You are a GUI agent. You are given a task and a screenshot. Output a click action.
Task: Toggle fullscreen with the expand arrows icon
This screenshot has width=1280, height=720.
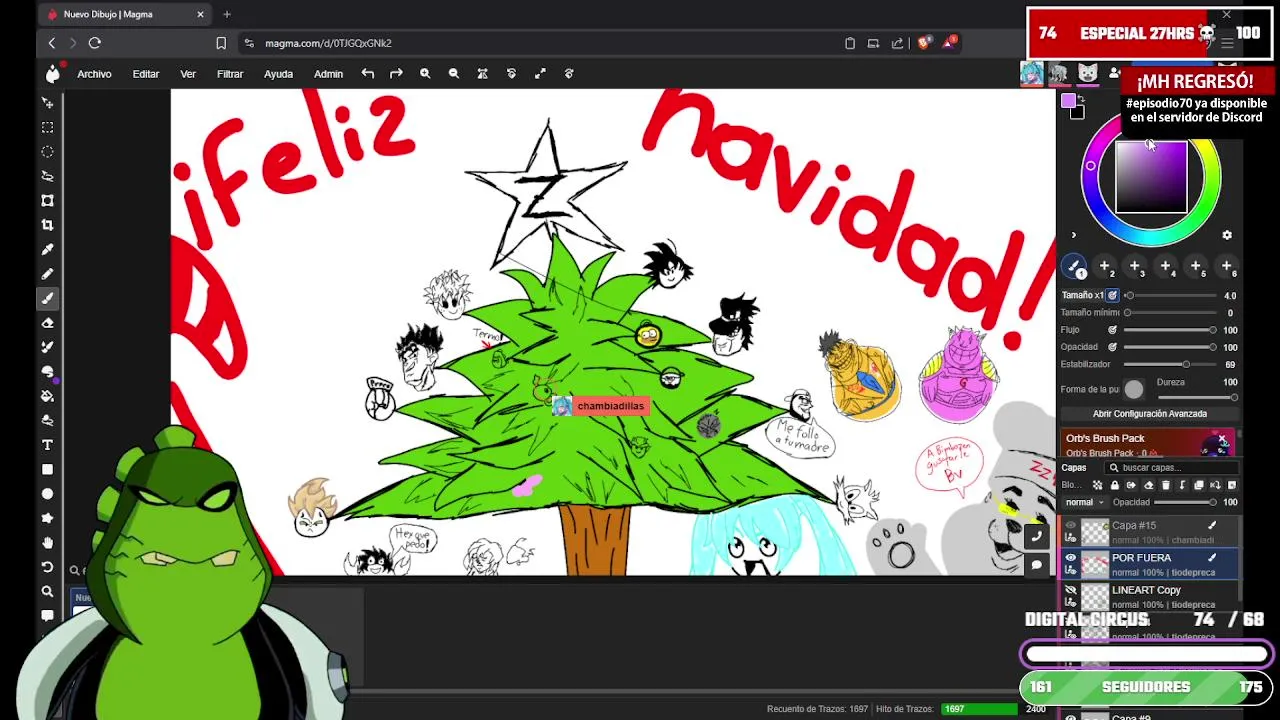tap(540, 73)
